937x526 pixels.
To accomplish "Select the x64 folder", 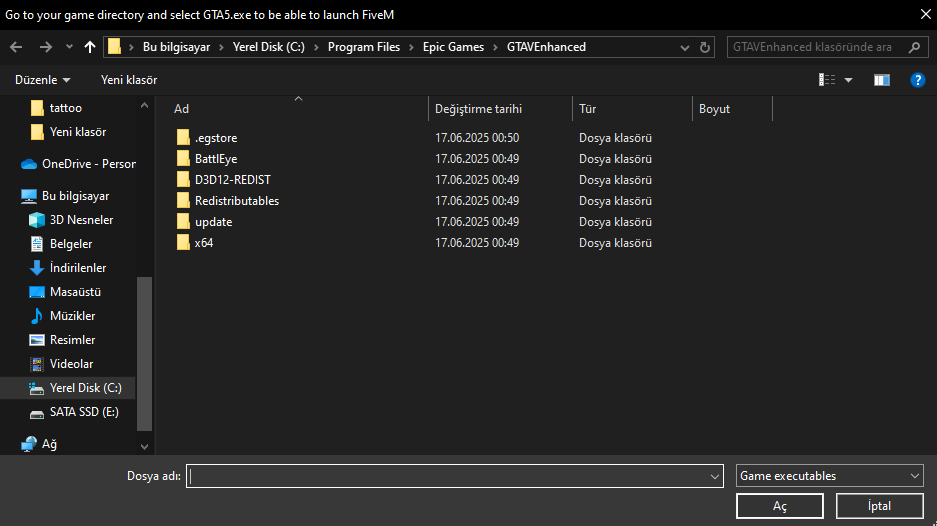I will [x=204, y=243].
